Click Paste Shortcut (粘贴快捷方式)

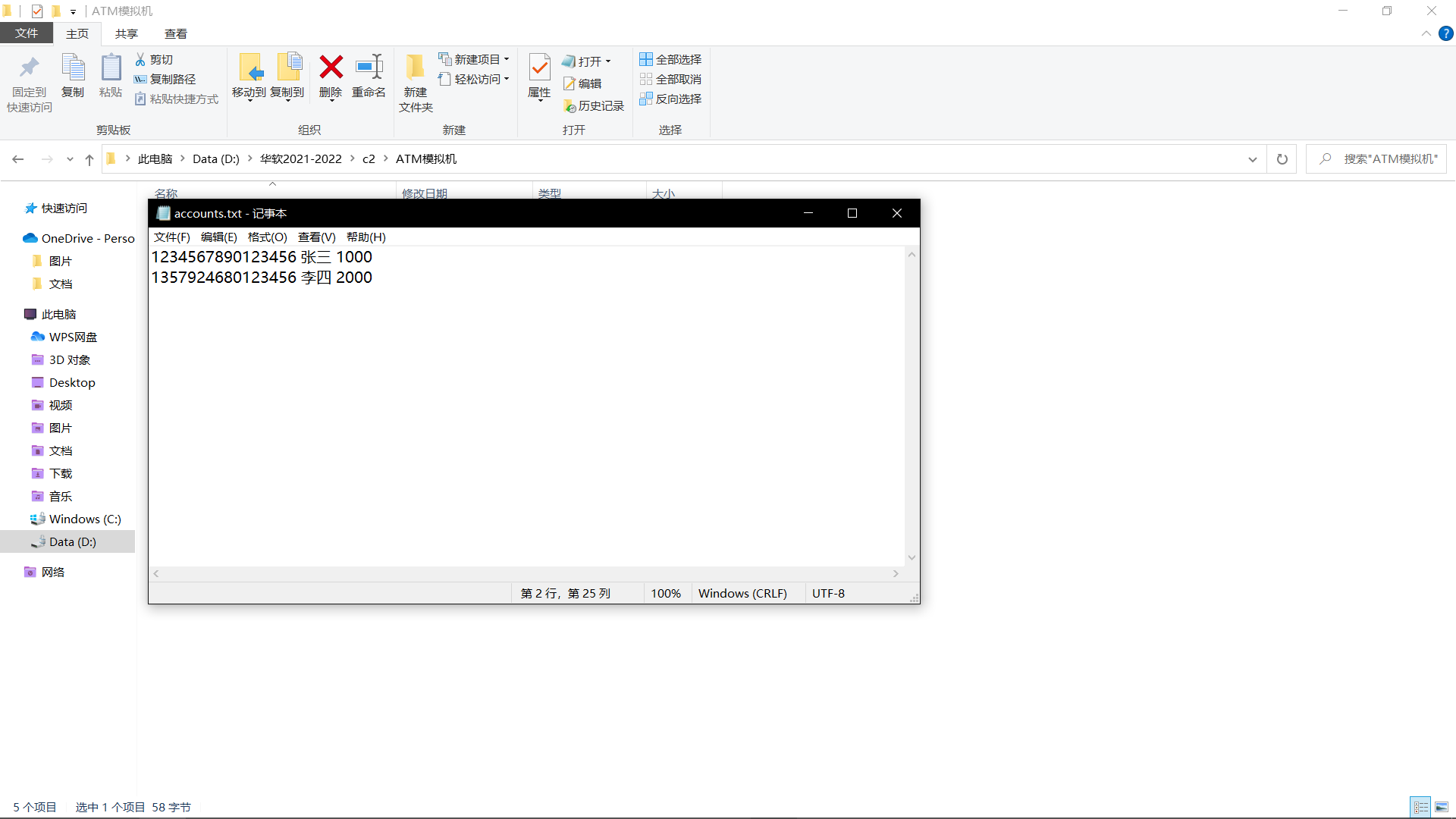[177, 99]
